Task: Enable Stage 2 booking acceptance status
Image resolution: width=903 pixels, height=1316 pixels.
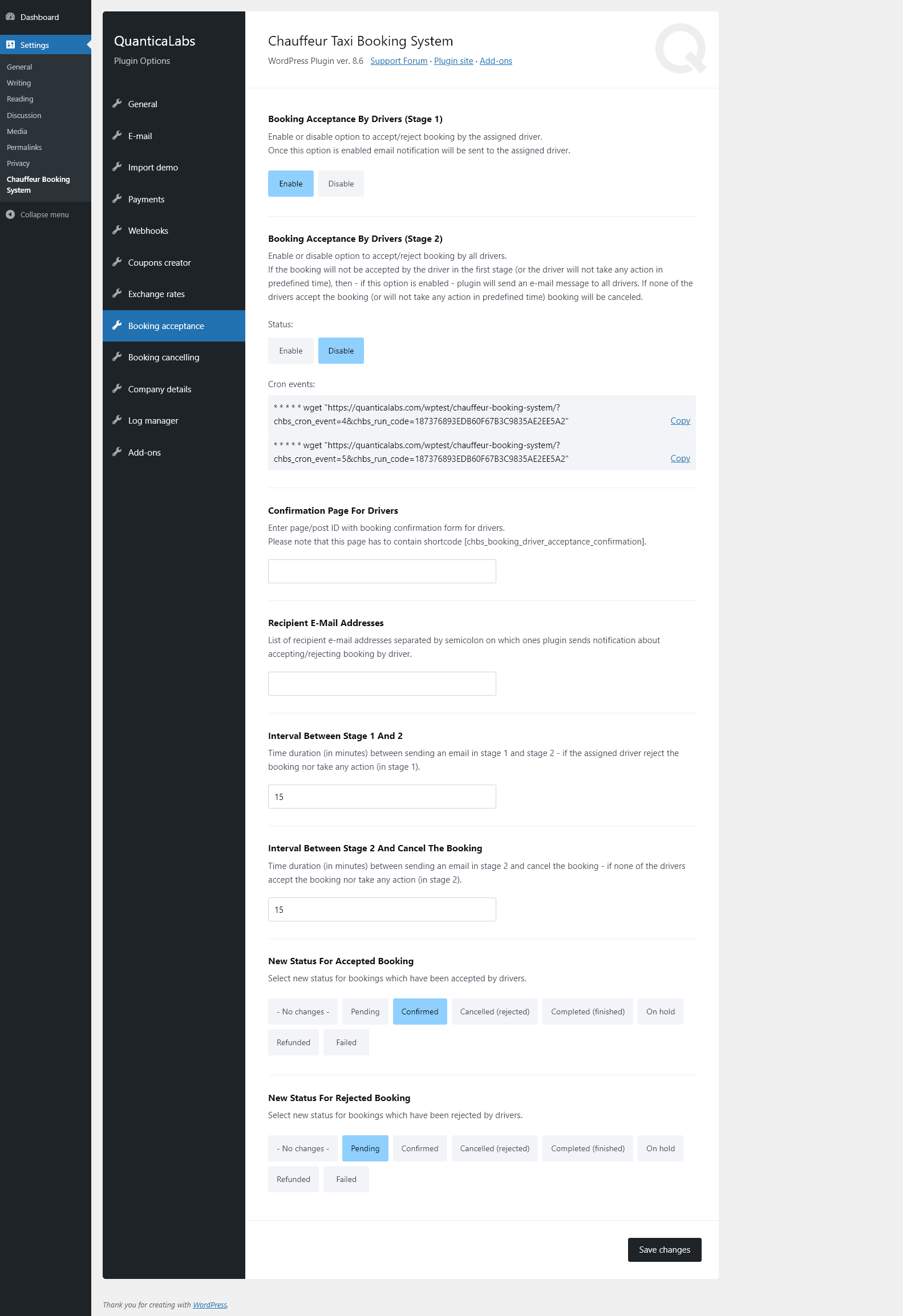Action: 290,351
